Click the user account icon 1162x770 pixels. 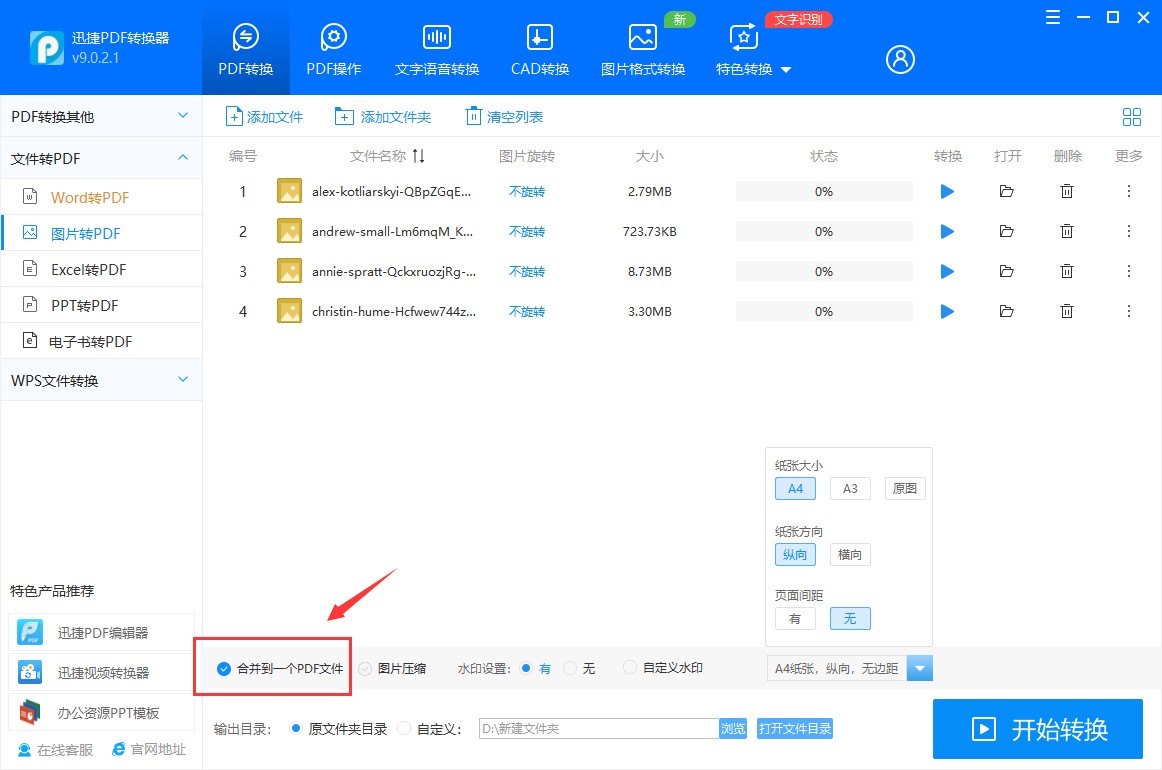pyautogui.click(x=899, y=59)
